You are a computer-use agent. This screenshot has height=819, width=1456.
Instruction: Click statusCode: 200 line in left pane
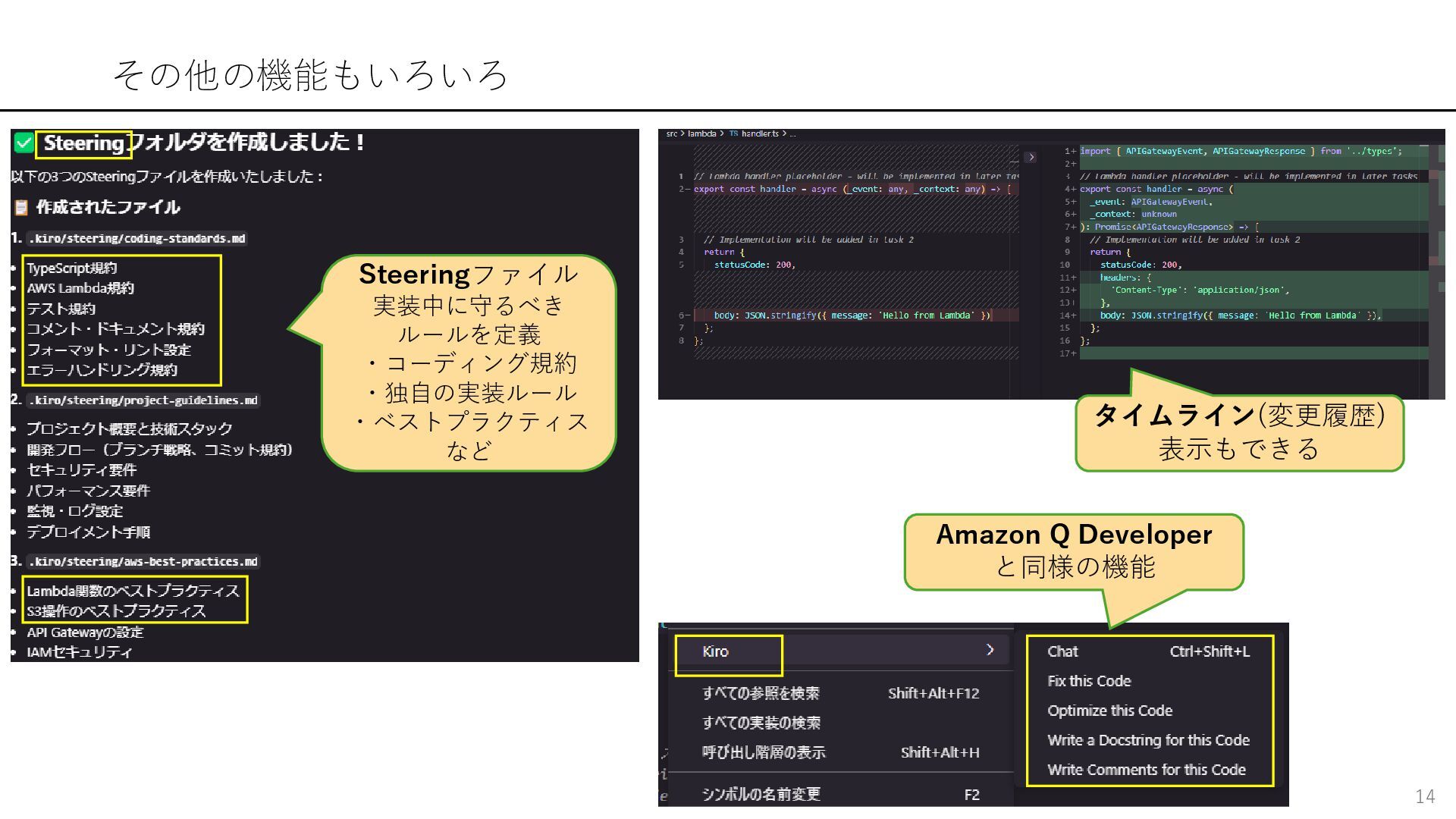(x=755, y=265)
